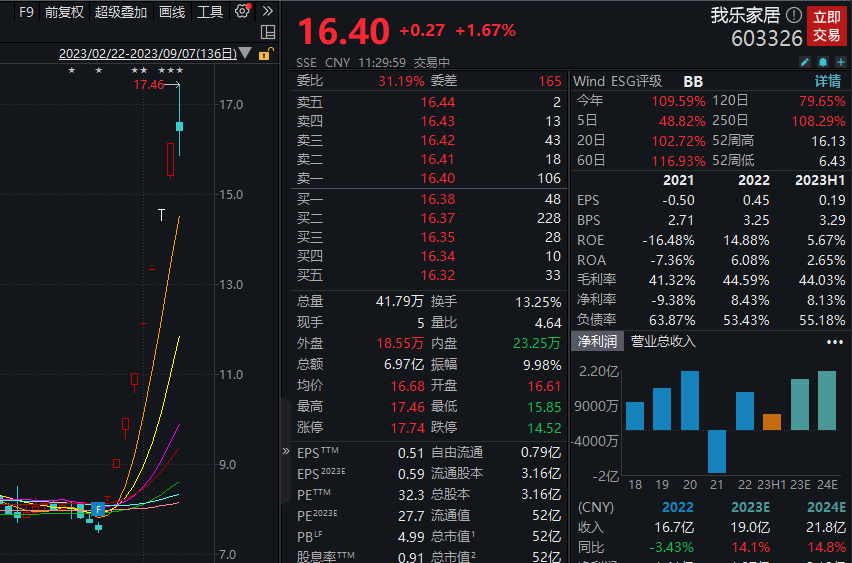Set a price alert with bell icon
852x563 pixels.
(822, 62)
